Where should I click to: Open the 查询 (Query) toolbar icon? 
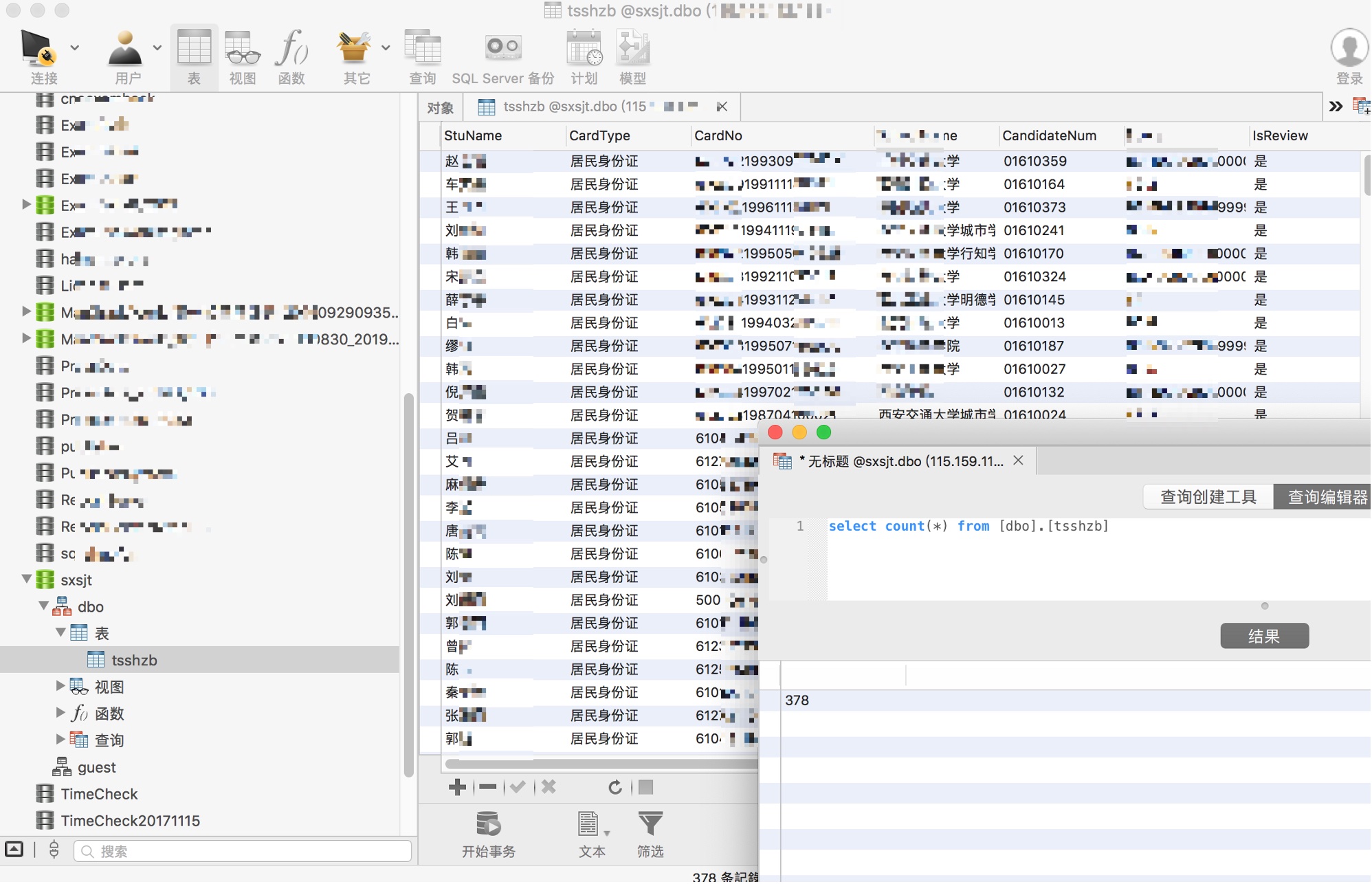[x=423, y=48]
